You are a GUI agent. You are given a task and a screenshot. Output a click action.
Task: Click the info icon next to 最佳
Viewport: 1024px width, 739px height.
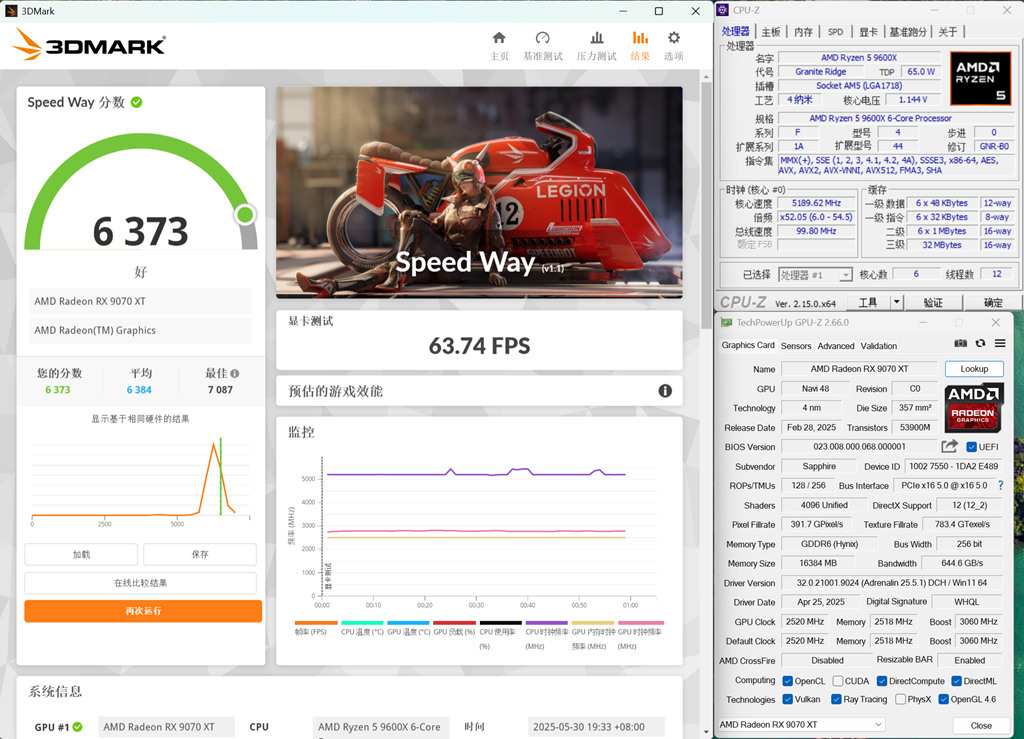(235, 373)
